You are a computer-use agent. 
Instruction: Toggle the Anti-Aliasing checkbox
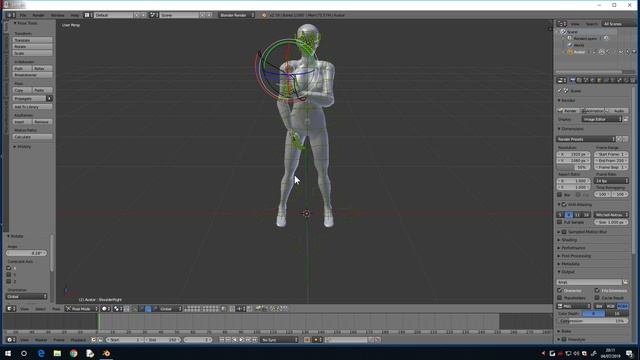(x=564, y=204)
